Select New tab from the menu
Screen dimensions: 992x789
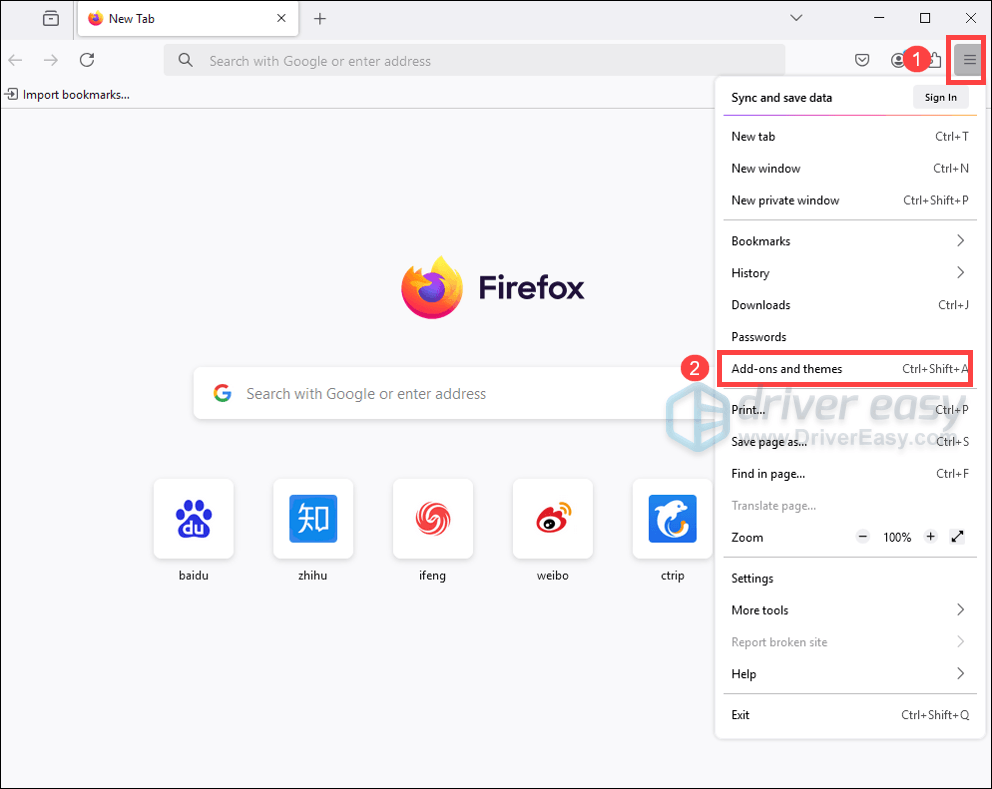point(850,137)
